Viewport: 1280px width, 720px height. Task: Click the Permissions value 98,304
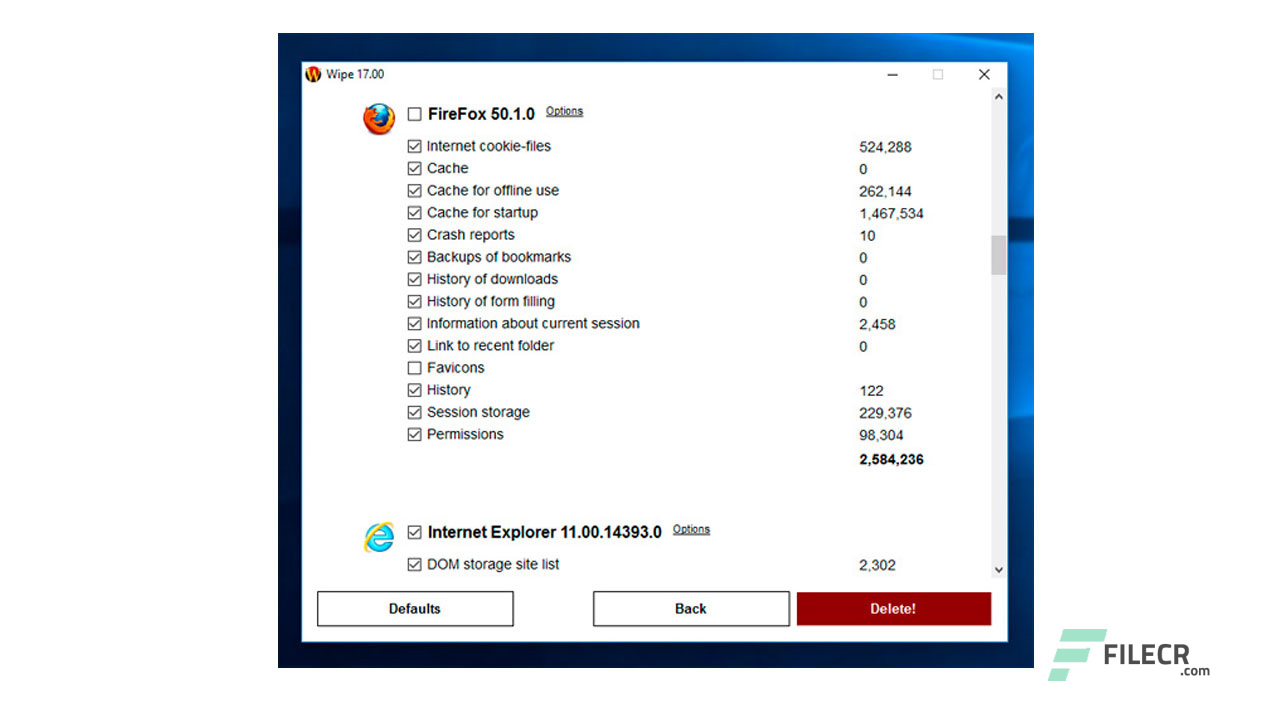pyautogui.click(x=881, y=435)
